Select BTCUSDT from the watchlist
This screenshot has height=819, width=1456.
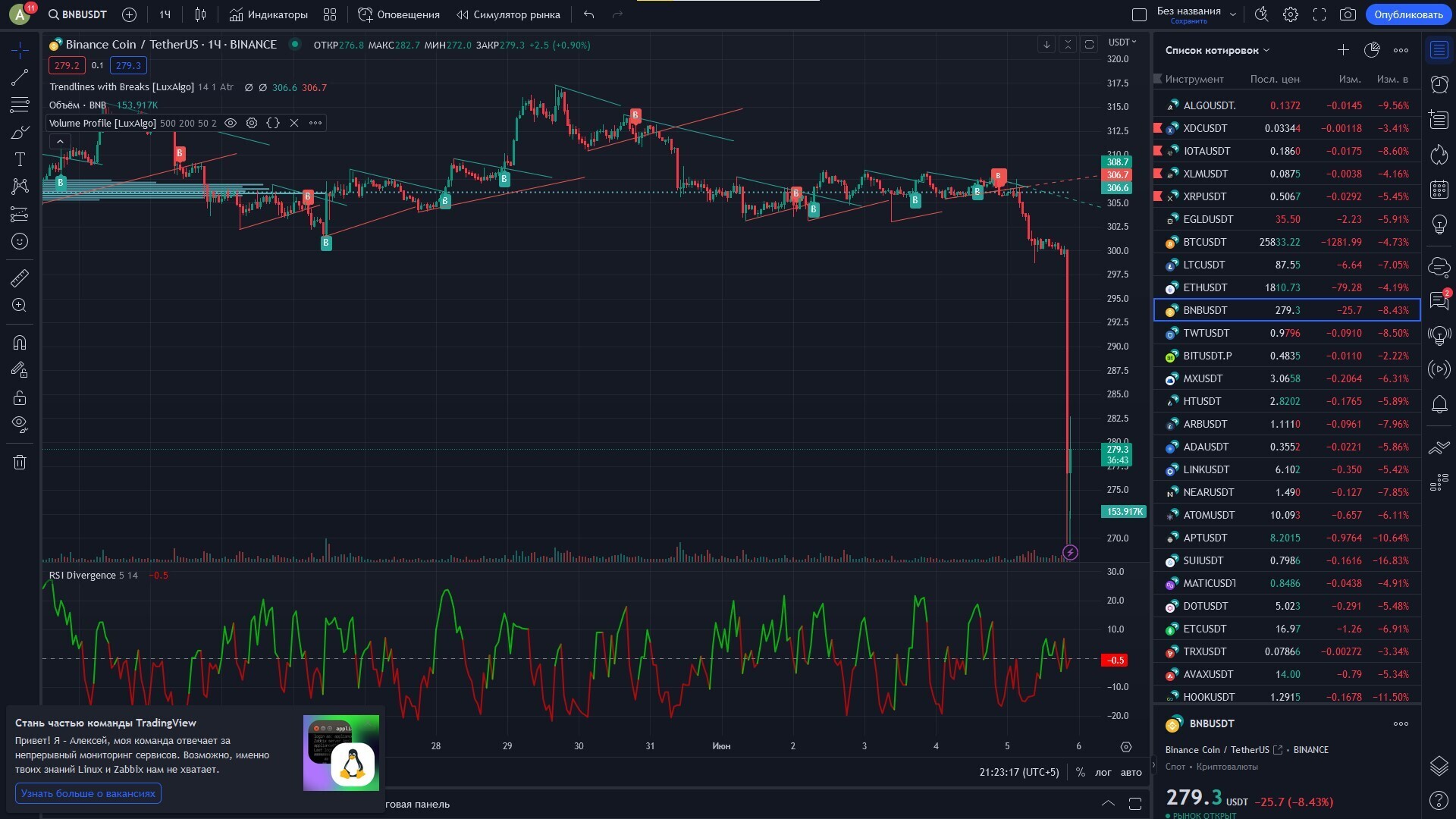[1206, 242]
